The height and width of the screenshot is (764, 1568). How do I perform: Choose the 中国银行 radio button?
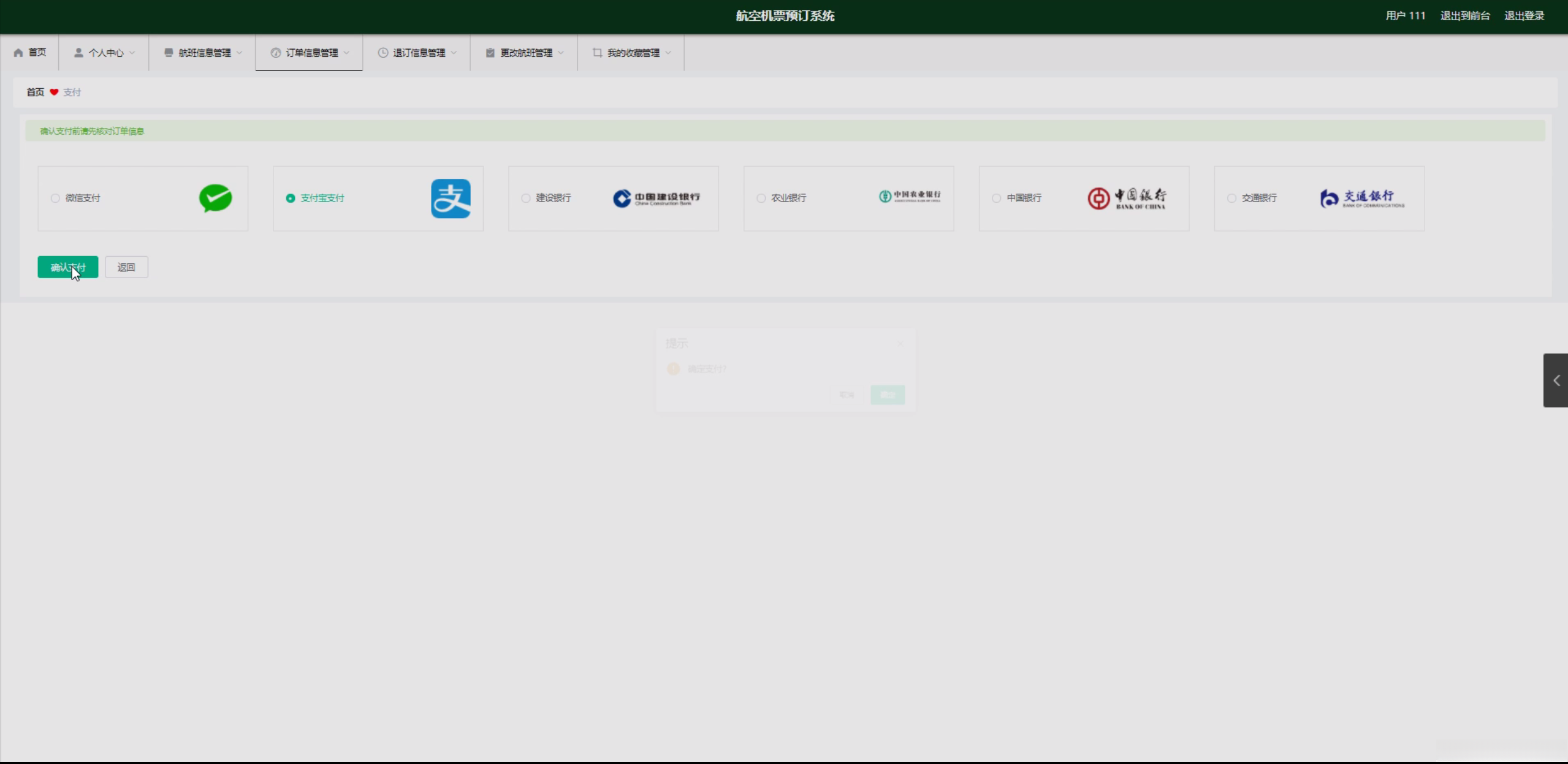click(996, 198)
